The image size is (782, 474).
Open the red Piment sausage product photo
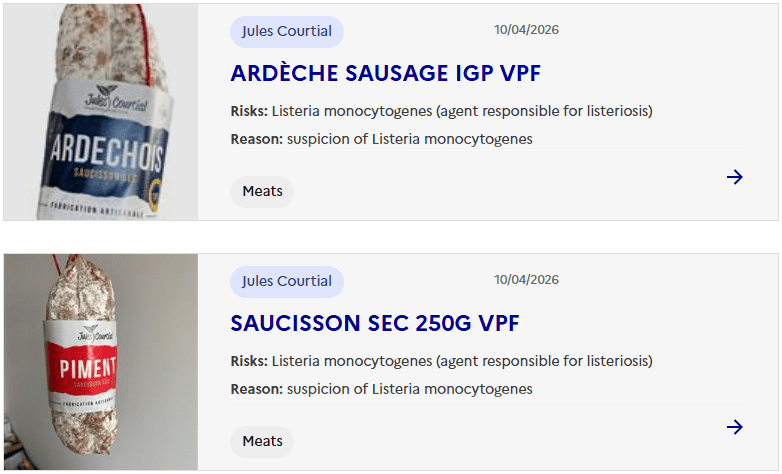[101, 362]
